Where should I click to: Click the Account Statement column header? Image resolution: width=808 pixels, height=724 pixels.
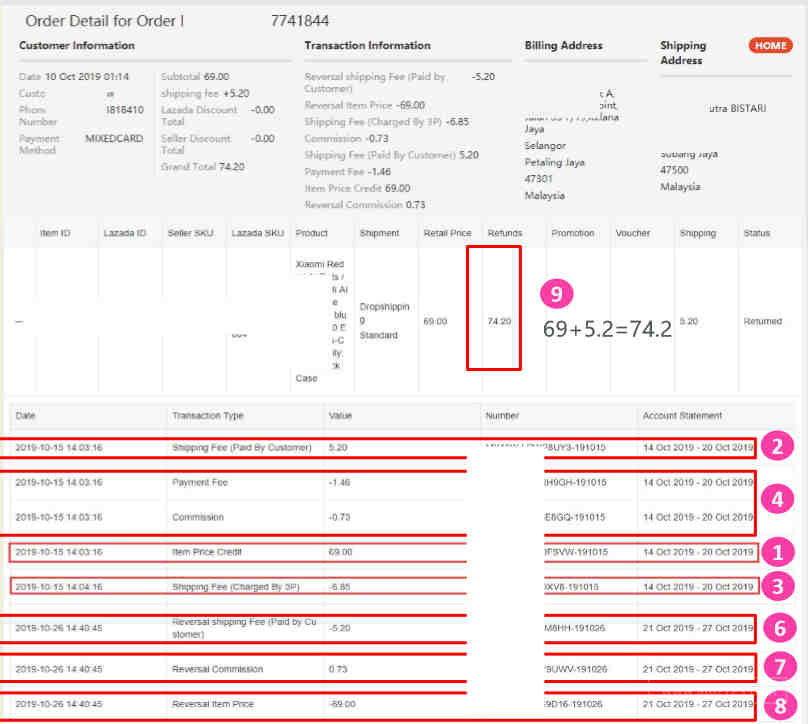pos(682,416)
